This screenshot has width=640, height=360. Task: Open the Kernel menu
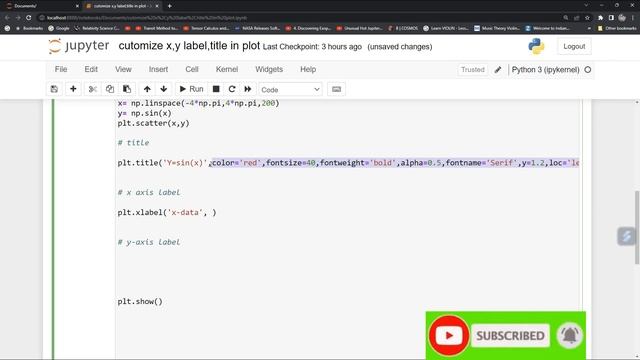click(x=227, y=69)
